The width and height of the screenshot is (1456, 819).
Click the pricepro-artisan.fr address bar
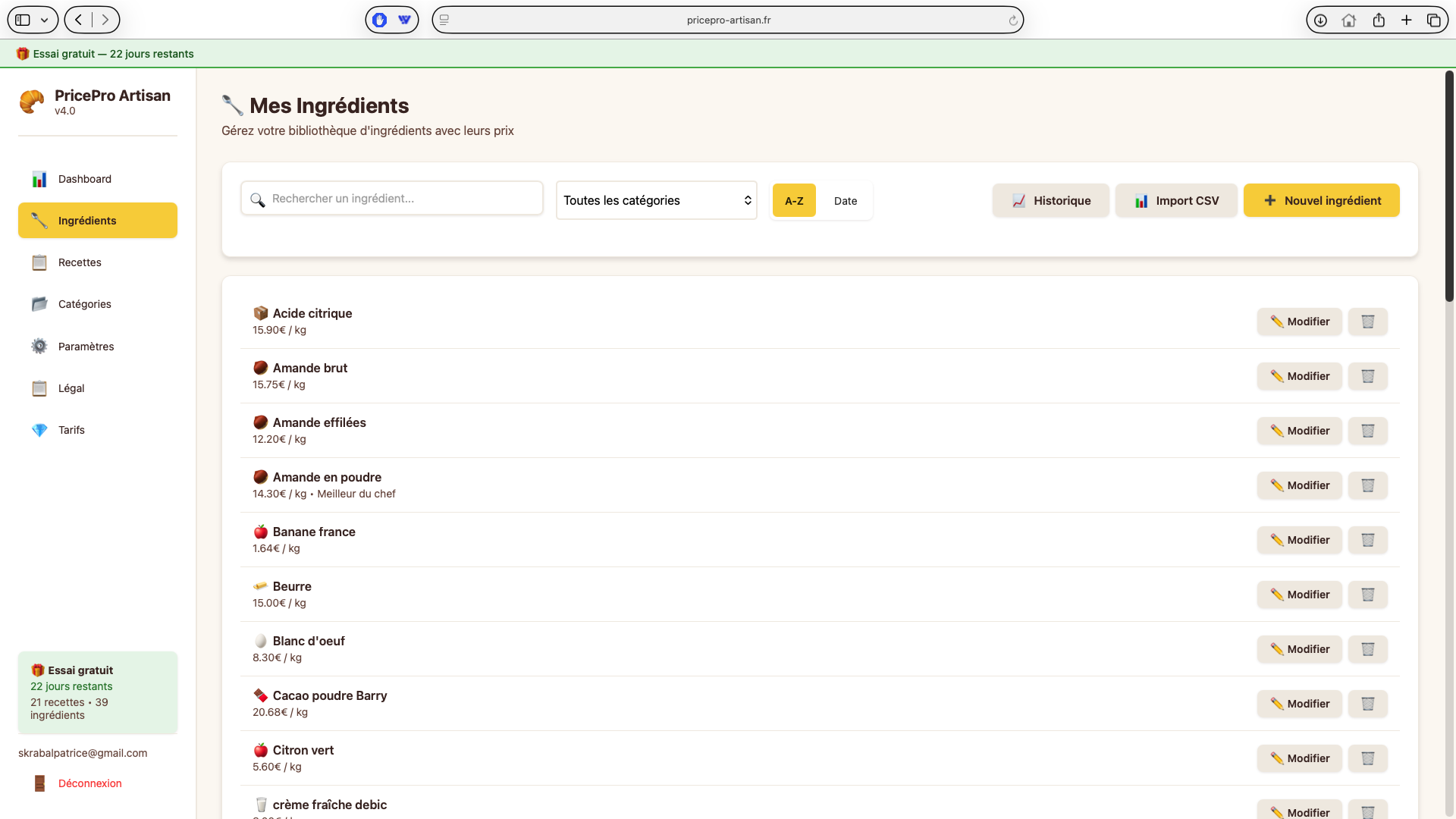(728, 20)
